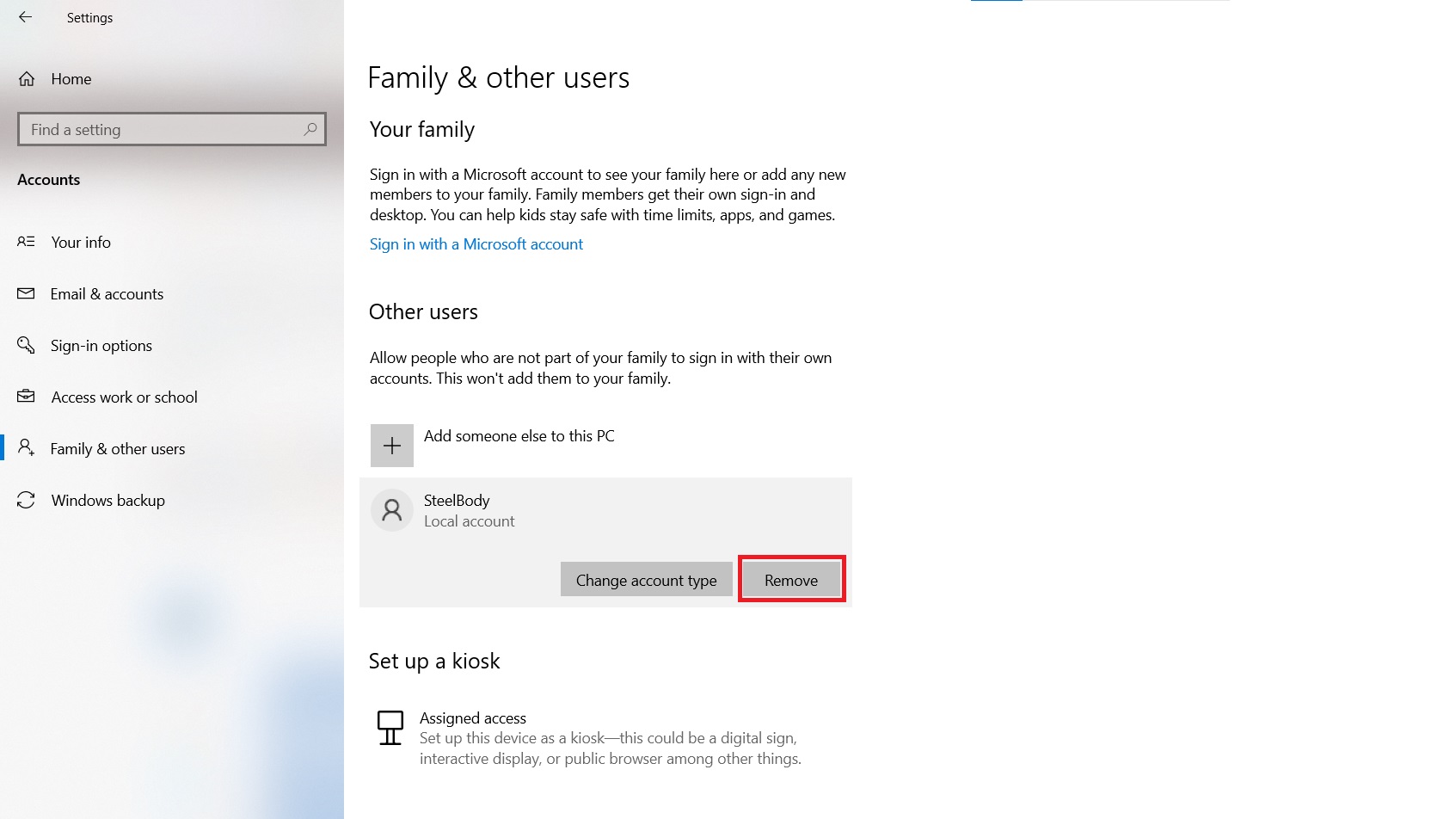Remove the SteelBody account
The image size is (1456, 819).
click(x=791, y=580)
